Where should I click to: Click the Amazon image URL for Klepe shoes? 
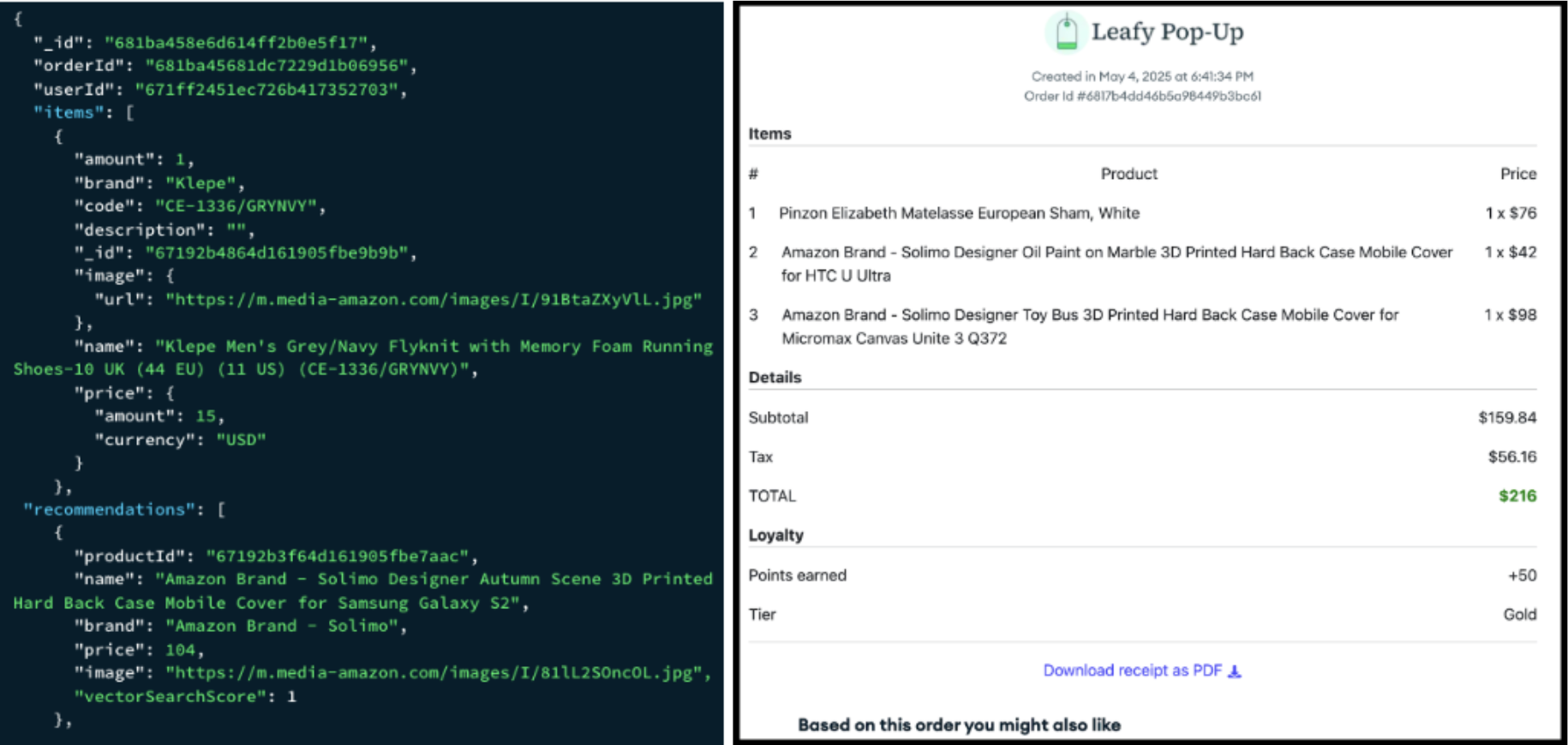tap(434, 300)
